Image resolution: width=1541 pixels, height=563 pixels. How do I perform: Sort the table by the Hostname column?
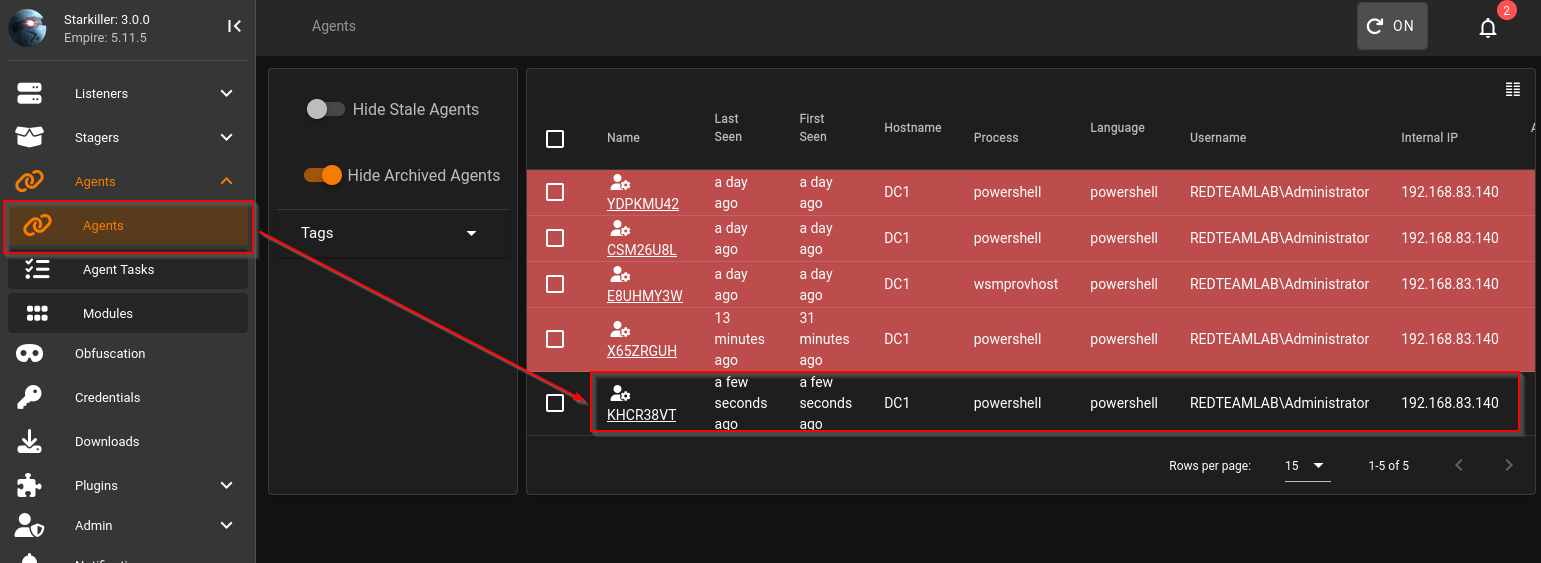913,128
